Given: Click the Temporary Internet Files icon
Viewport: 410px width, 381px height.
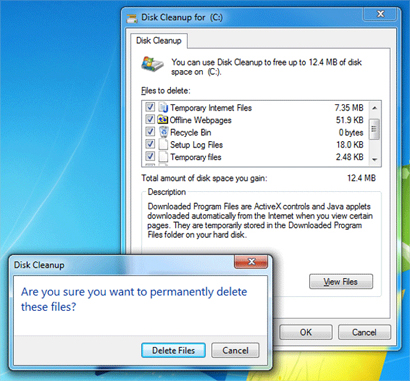Looking at the screenshot, I should point(163,108).
